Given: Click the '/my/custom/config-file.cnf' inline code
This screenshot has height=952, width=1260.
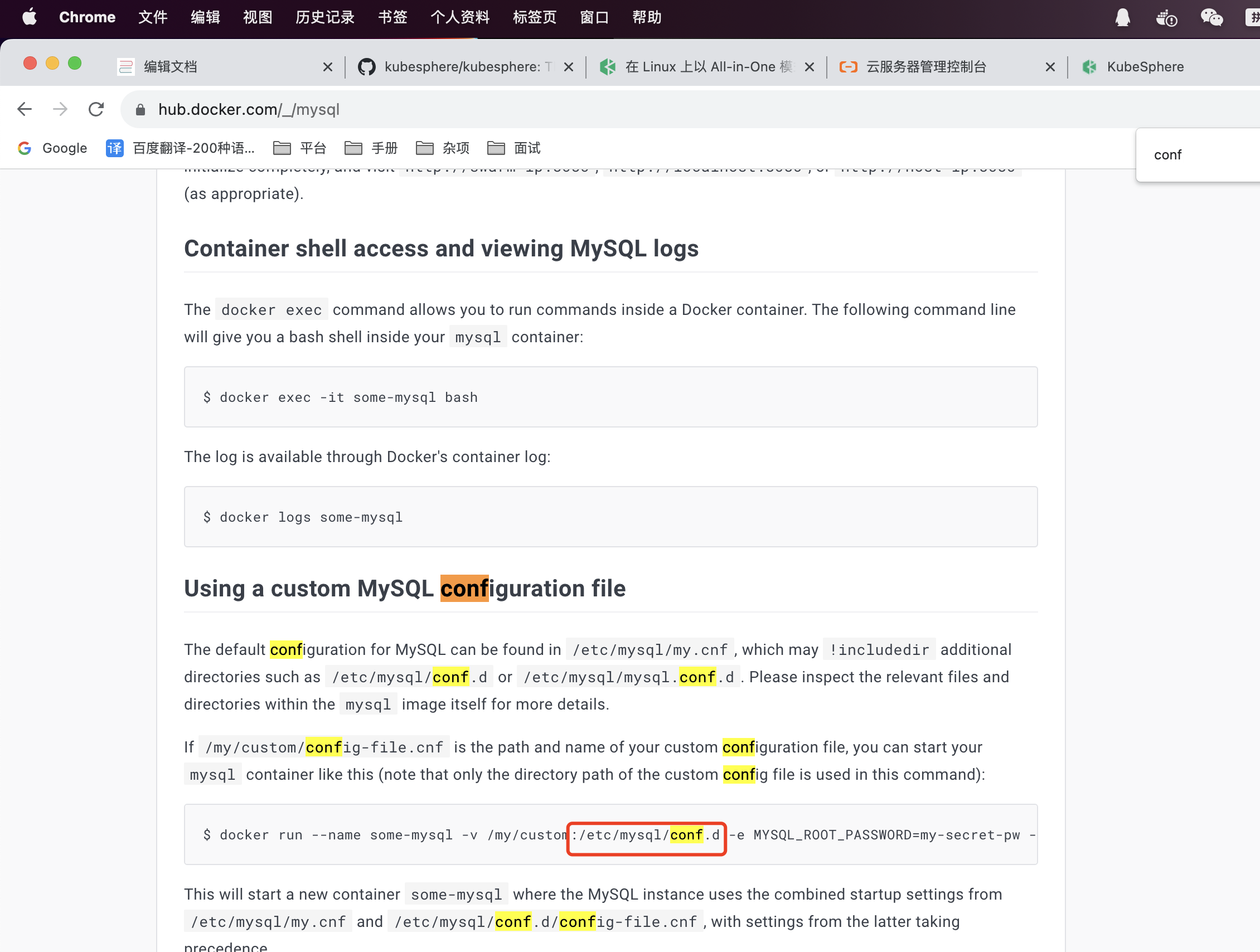Looking at the screenshot, I should pyautogui.click(x=324, y=747).
